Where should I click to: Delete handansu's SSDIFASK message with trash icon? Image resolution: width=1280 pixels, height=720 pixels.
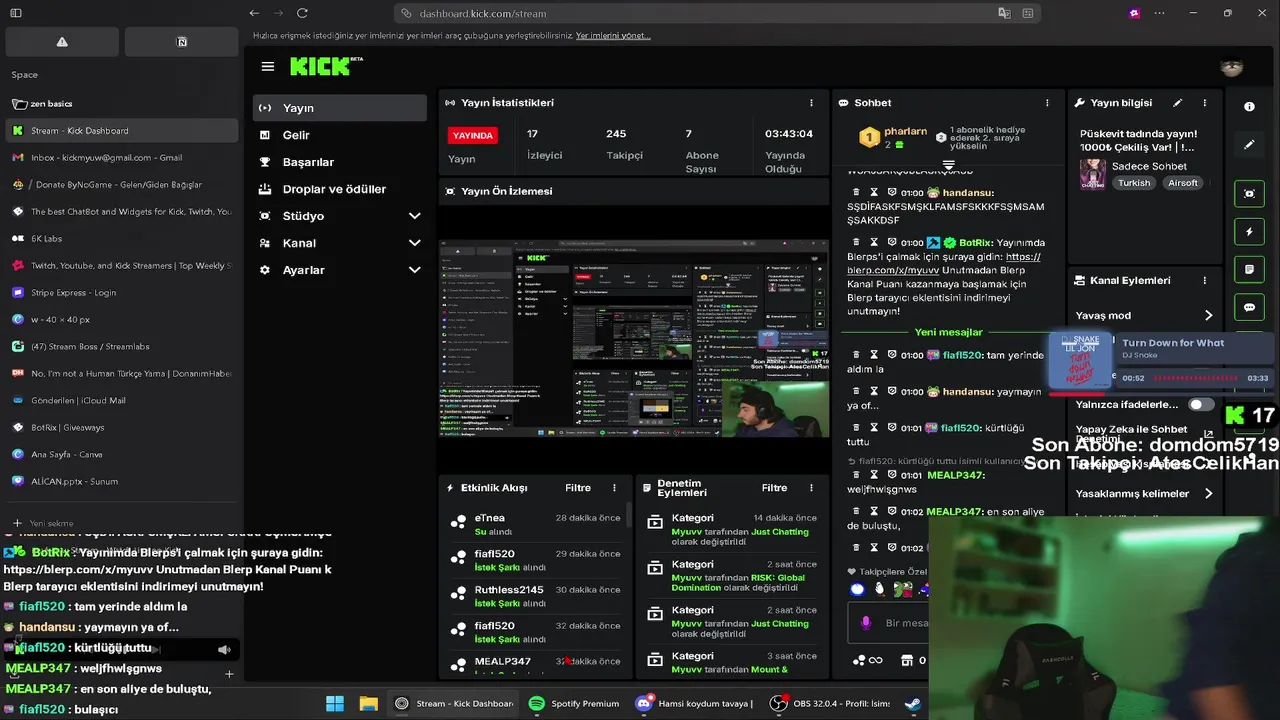click(x=855, y=191)
